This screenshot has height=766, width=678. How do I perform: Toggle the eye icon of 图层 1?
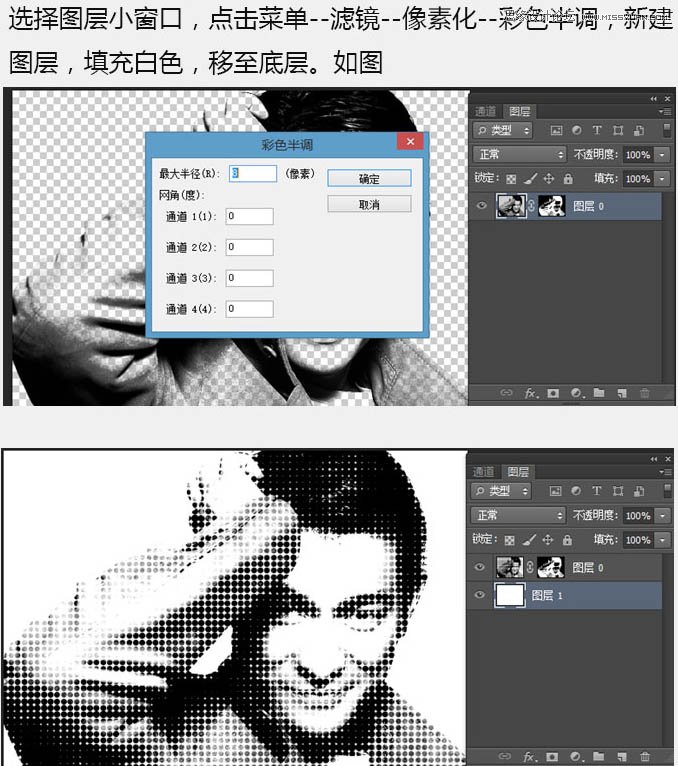pos(480,595)
